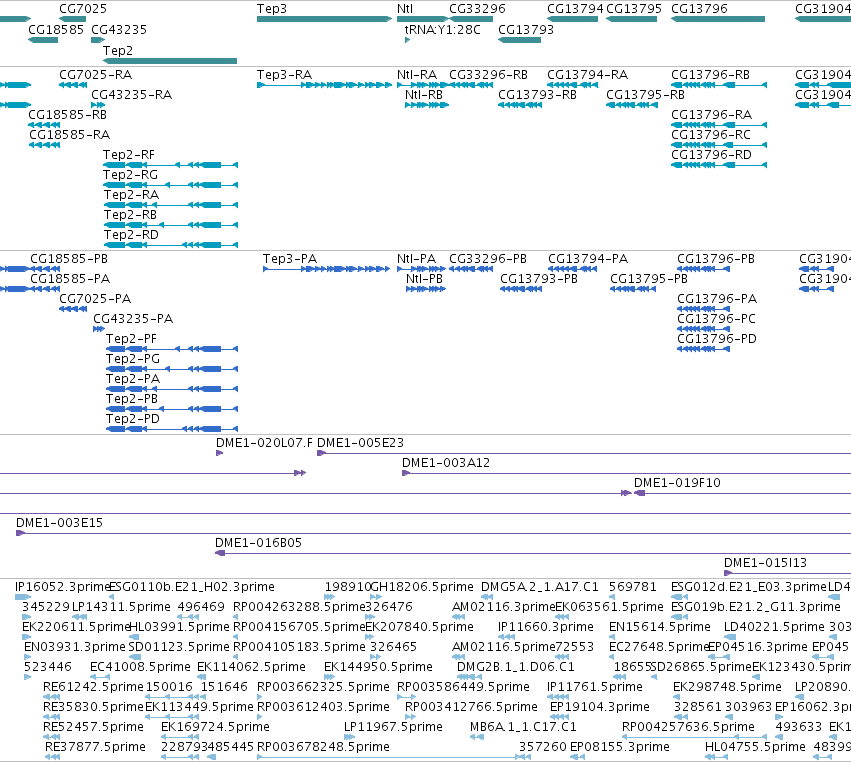
Task: Click EST MB6A.1_1.C17.C1 label
Action: [x=523, y=727]
